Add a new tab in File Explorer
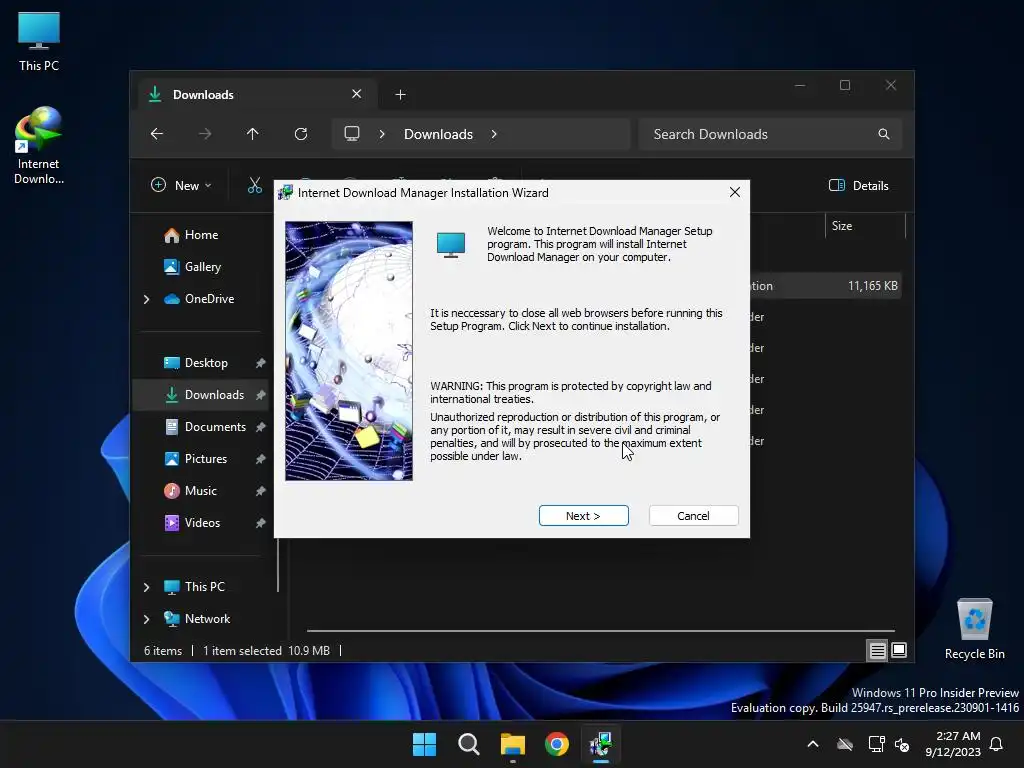 tap(400, 95)
